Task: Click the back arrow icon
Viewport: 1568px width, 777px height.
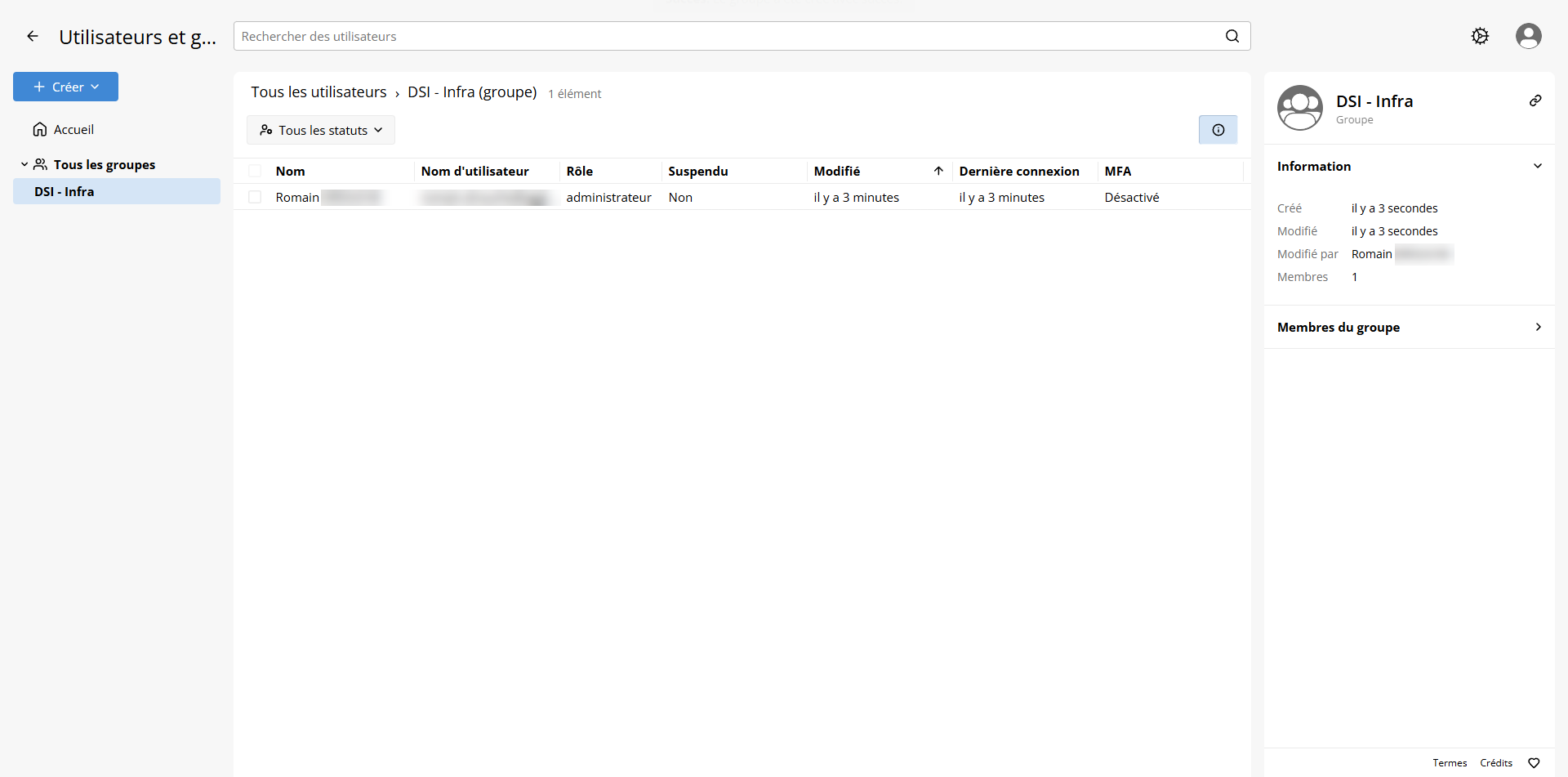Action: (x=33, y=36)
